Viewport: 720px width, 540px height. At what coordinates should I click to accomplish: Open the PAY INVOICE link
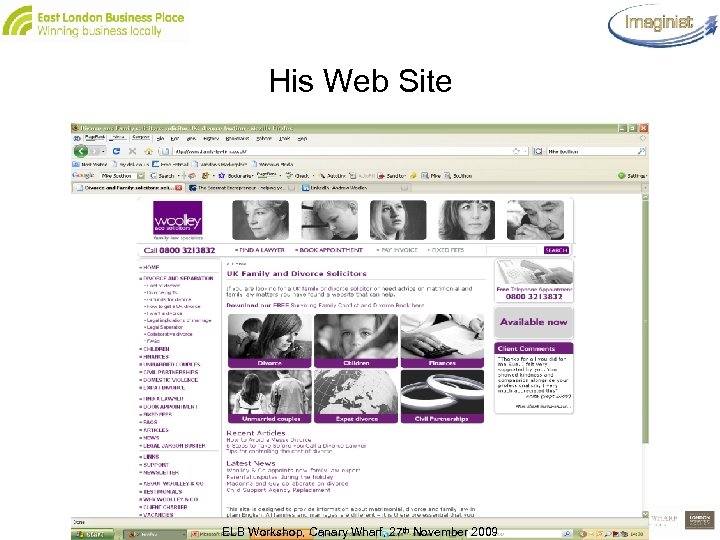[398, 250]
